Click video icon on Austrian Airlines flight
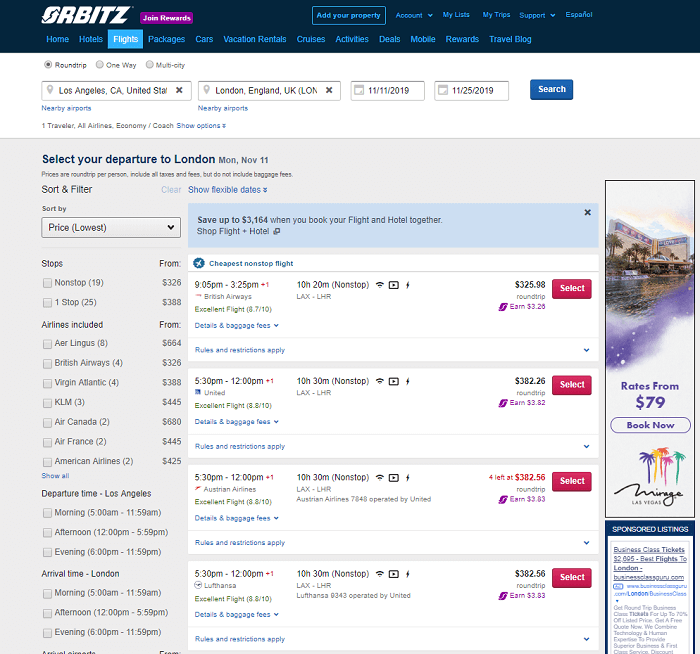Screen dimensions: 700x654 (x=394, y=478)
